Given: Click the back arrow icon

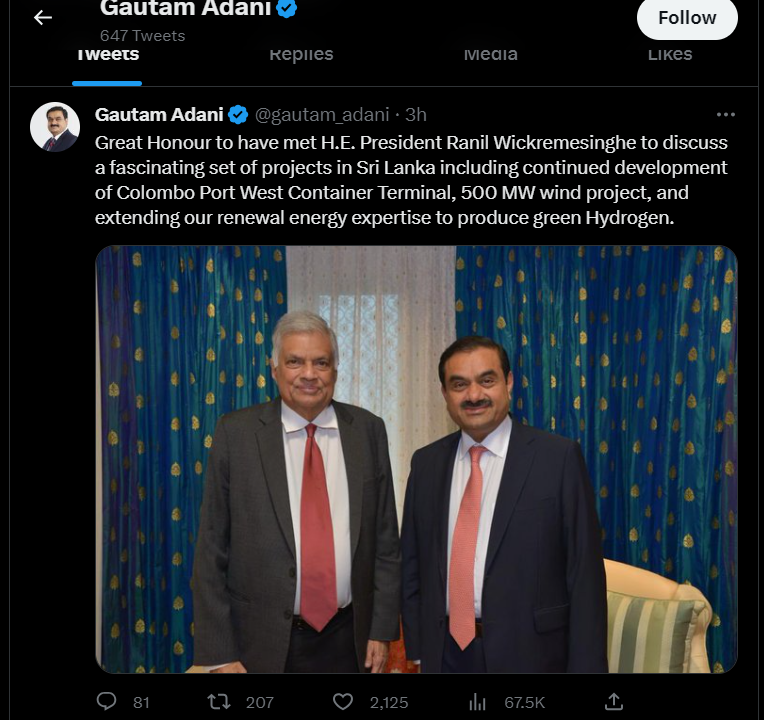Looking at the screenshot, I should pos(42,18).
